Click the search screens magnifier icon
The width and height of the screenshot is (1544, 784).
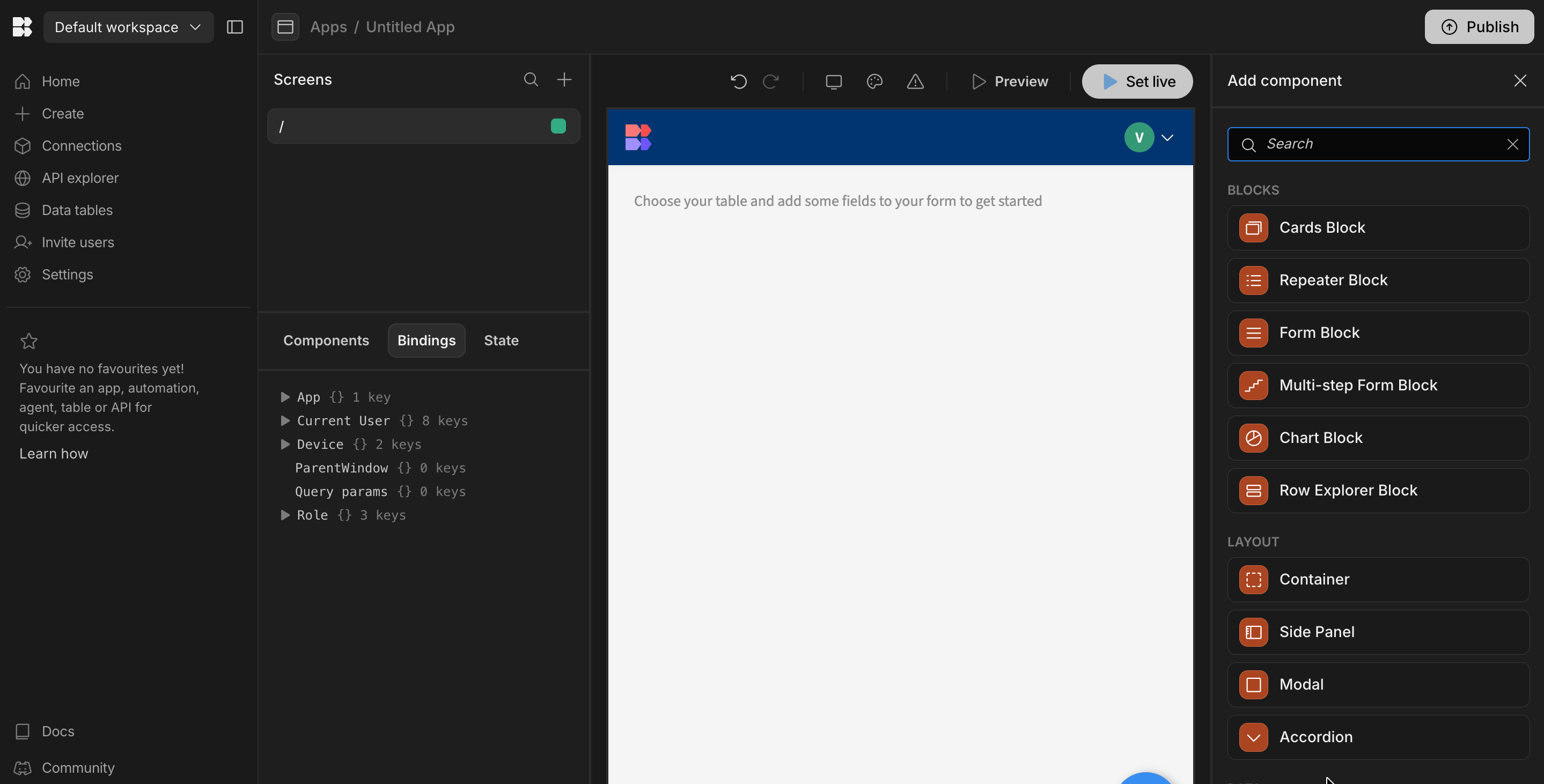pyautogui.click(x=531, y=80)
